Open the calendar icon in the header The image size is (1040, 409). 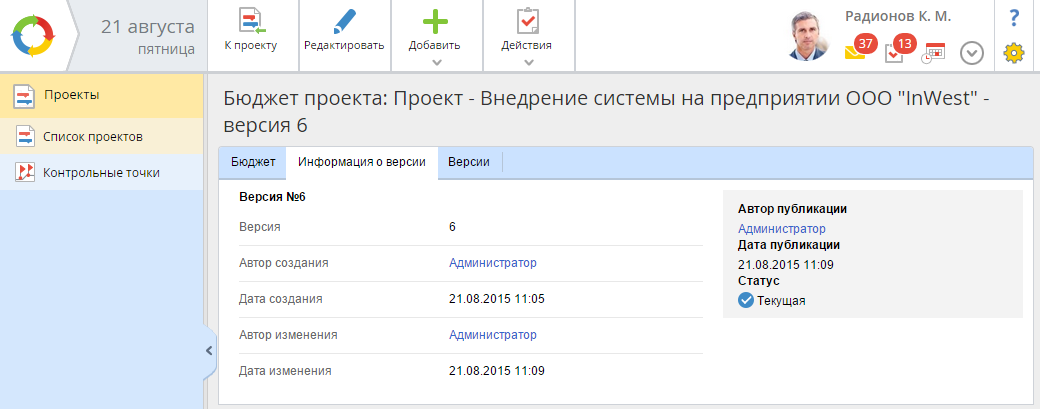tap(934, 52)
